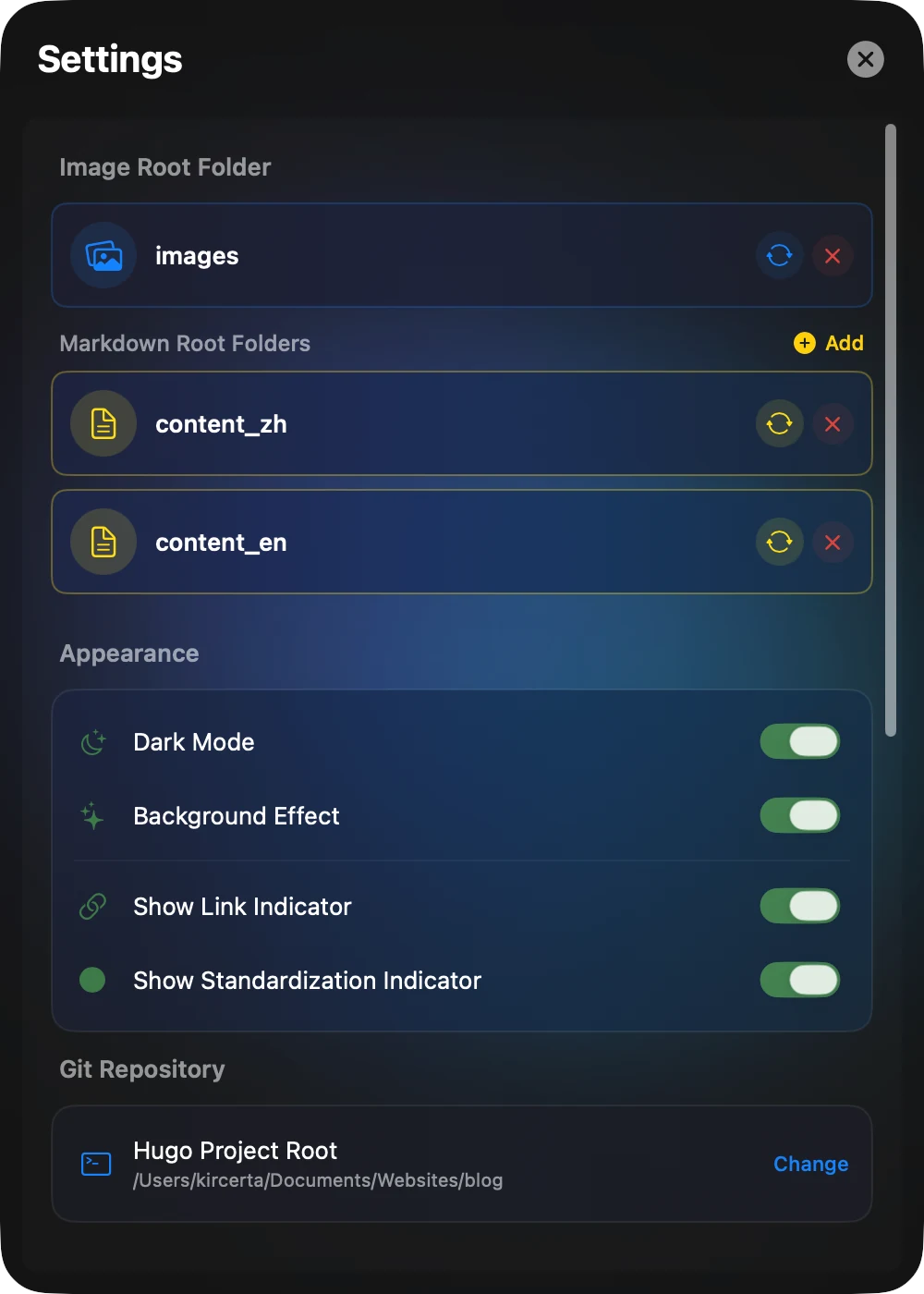Close the Settings dialog
This screenshot has height=1294, width=924.
pos(866,59)
